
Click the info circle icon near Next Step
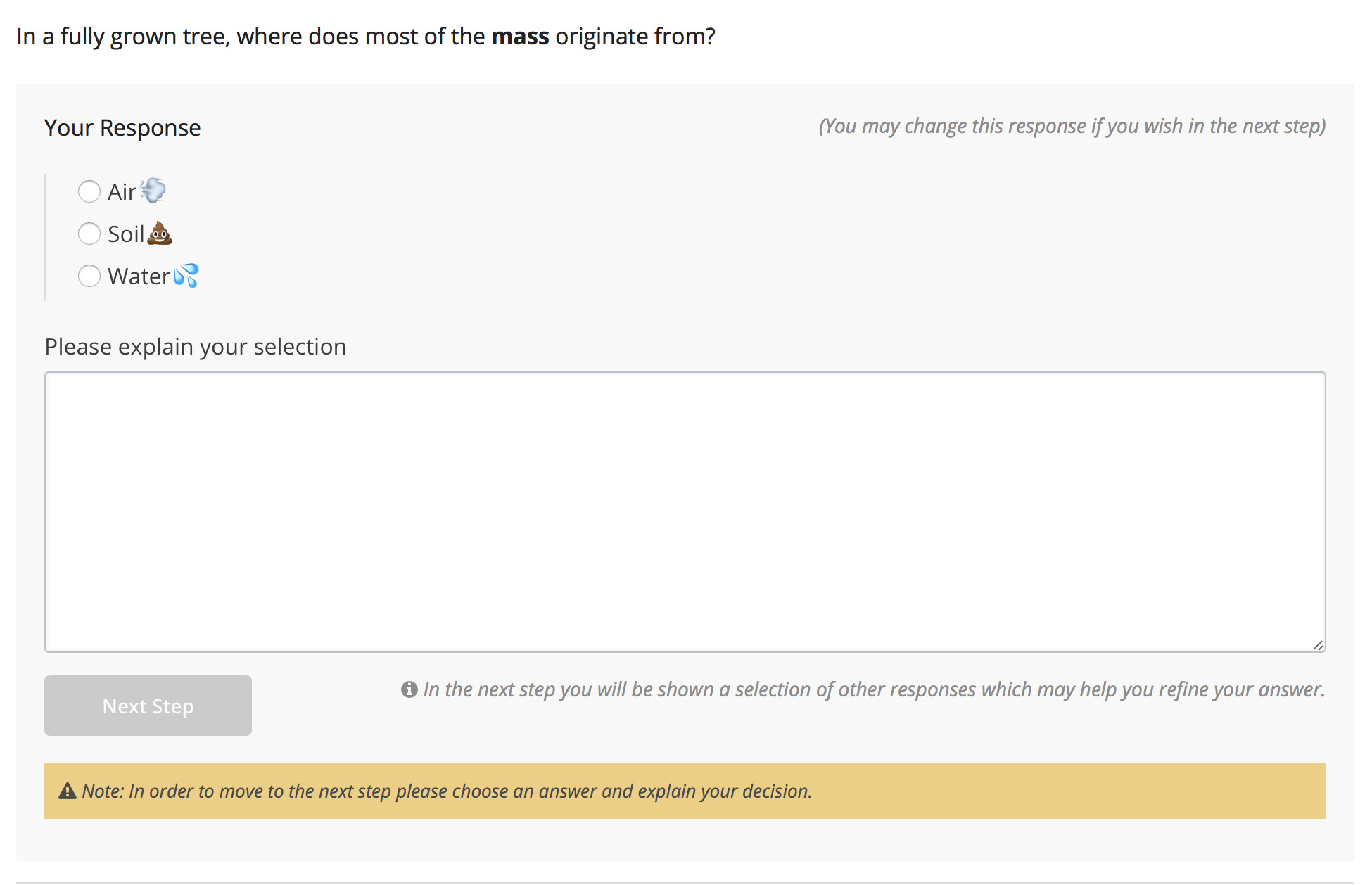pyautogui.click(x=409, y=689)
